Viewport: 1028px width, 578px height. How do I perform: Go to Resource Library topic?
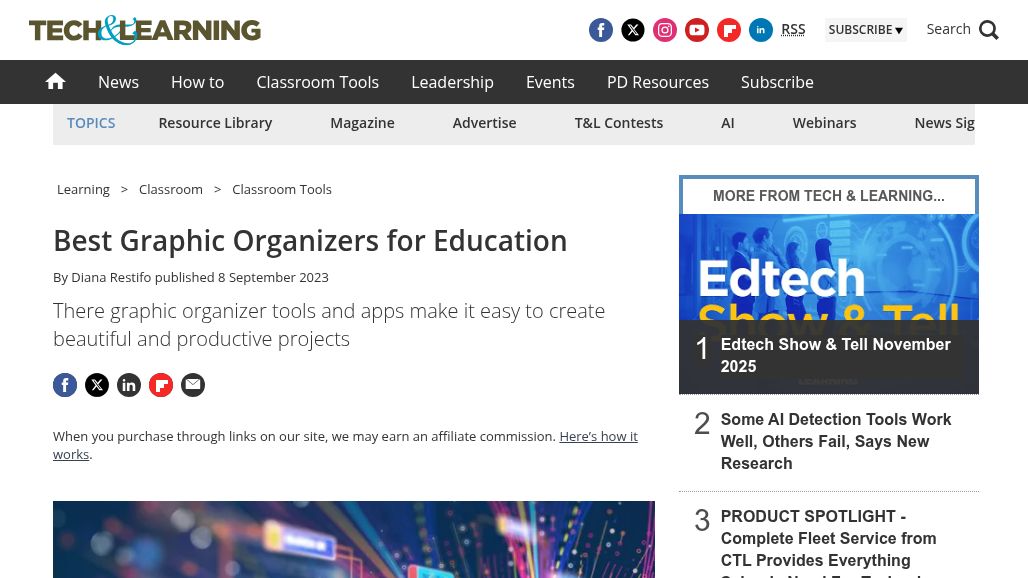coord(215,123)
